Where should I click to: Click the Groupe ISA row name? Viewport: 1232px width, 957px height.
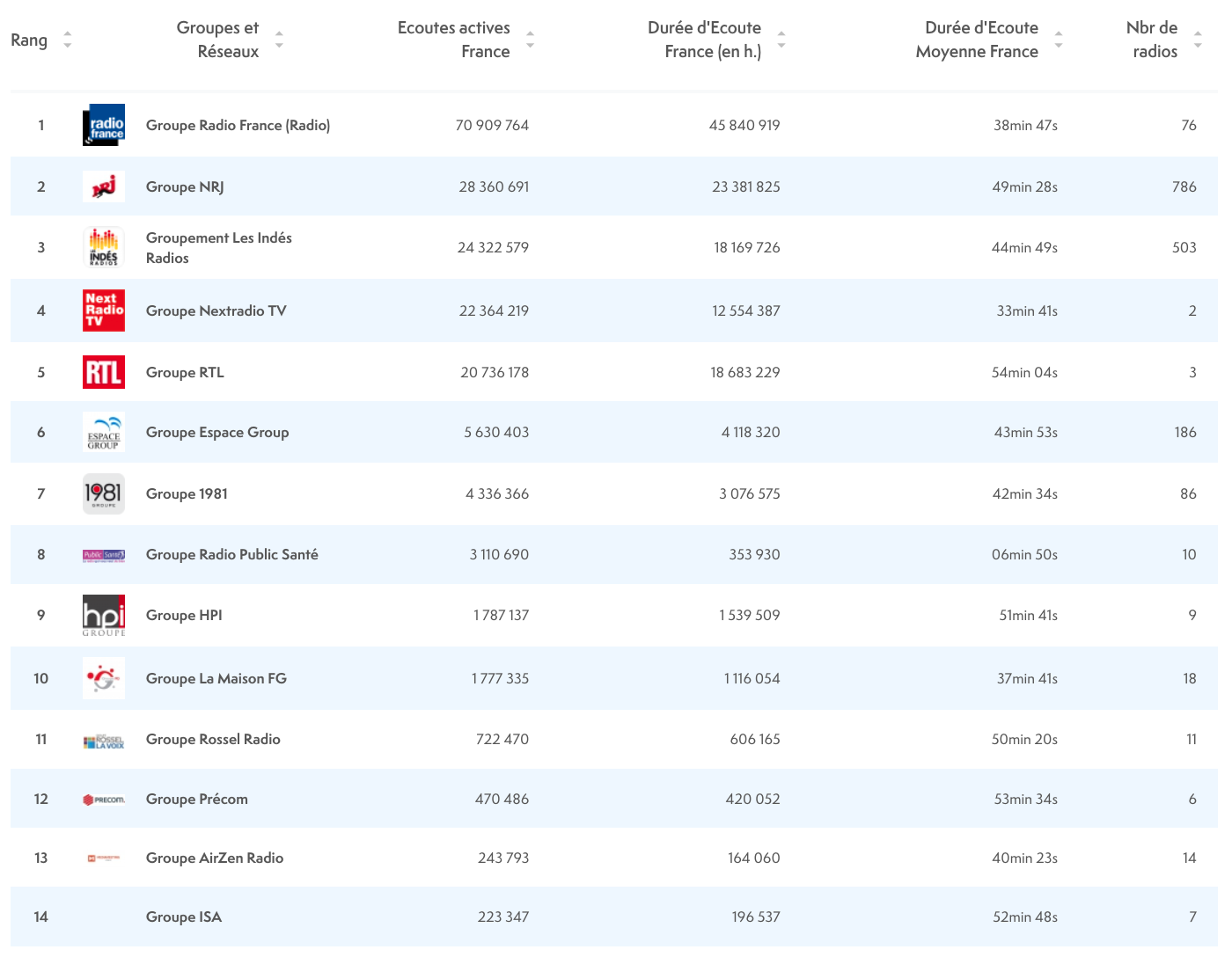[x=184, y=917]
